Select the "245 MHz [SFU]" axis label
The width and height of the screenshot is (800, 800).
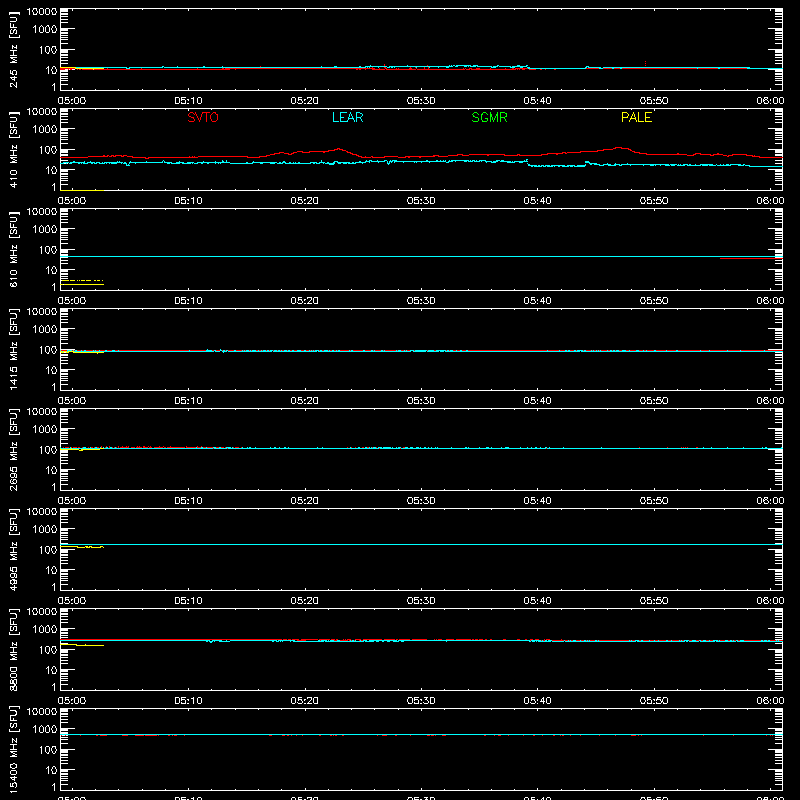[13, 49]
